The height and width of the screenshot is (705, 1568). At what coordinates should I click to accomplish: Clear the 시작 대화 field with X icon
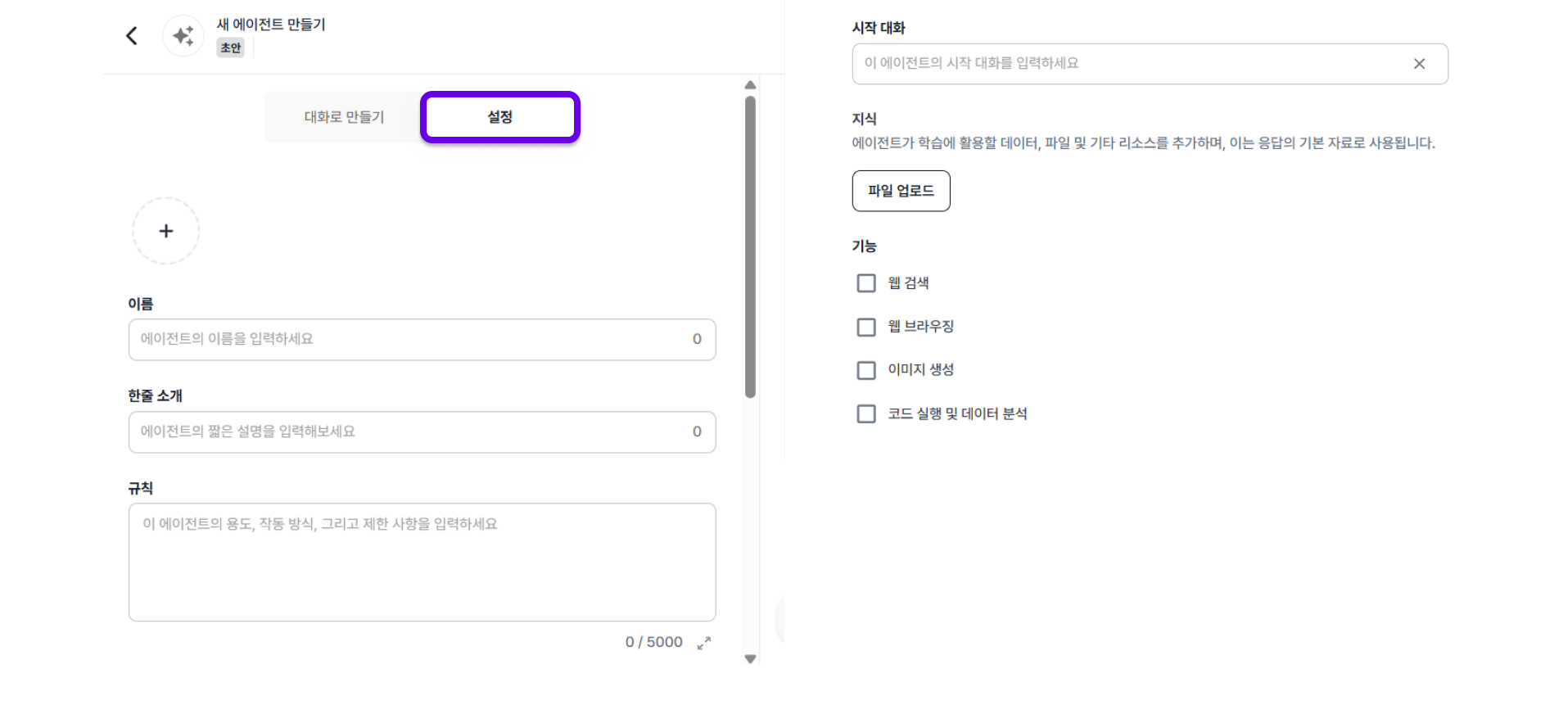[1419, 64]
